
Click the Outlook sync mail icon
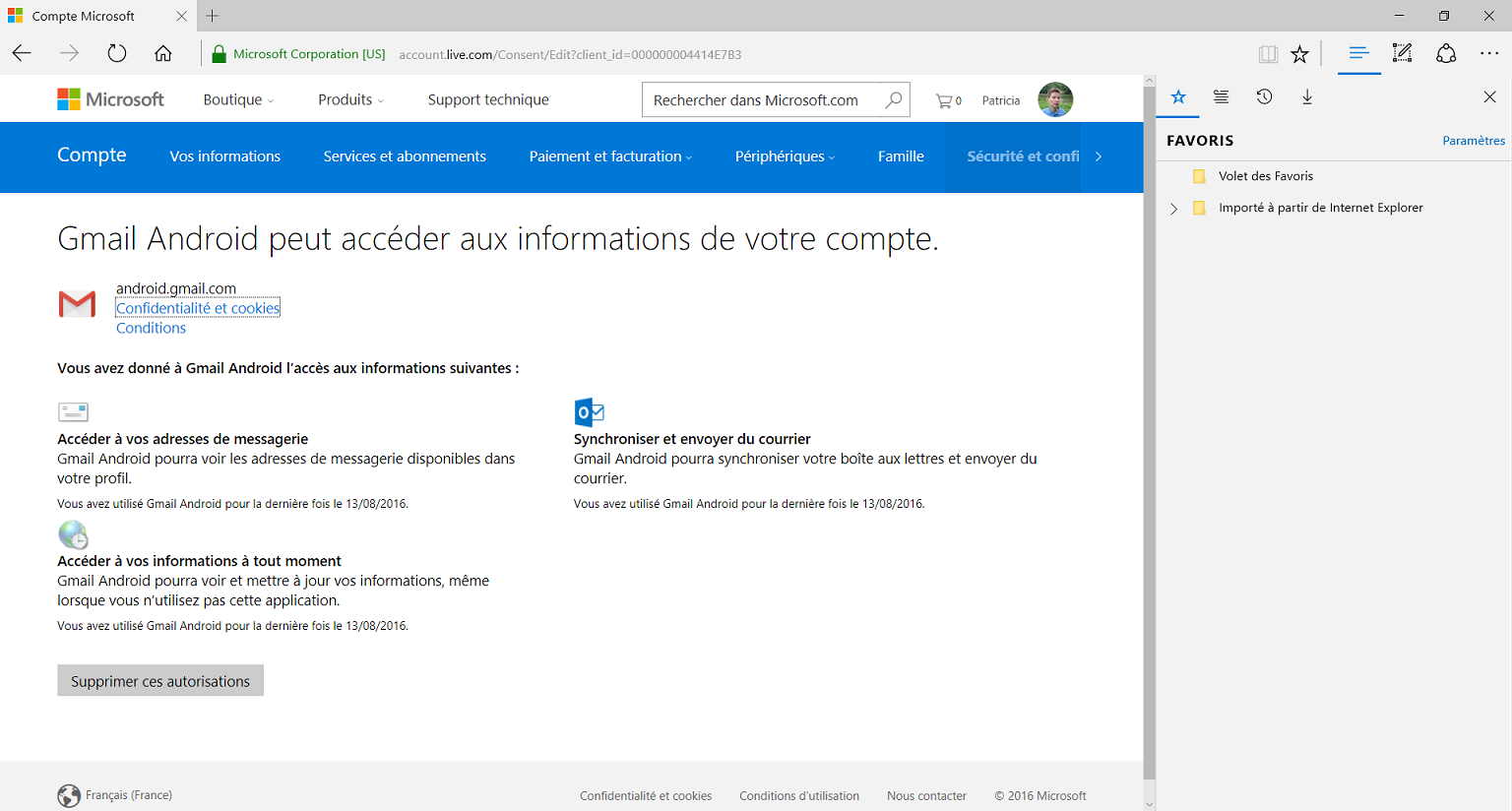pyautogui.click(x=589, y=411)
